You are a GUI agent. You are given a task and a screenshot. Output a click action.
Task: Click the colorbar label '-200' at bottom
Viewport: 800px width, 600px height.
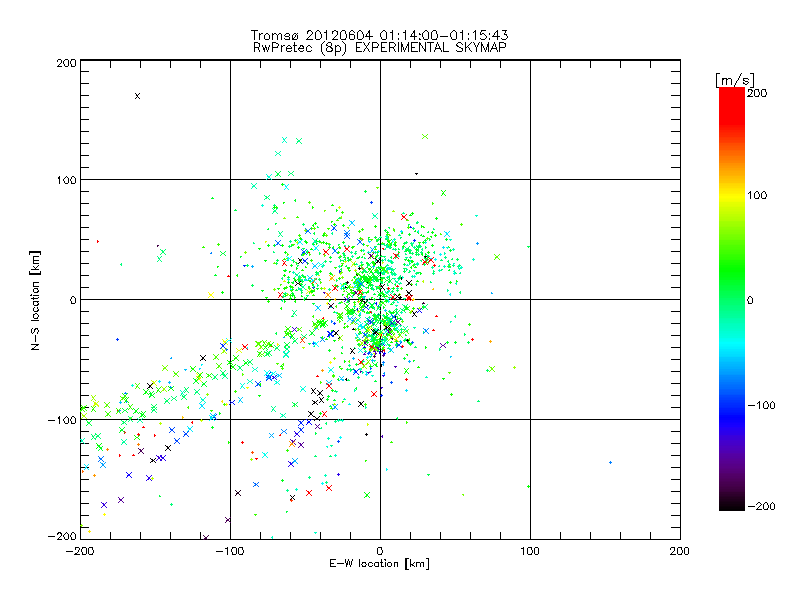(761, 506)
